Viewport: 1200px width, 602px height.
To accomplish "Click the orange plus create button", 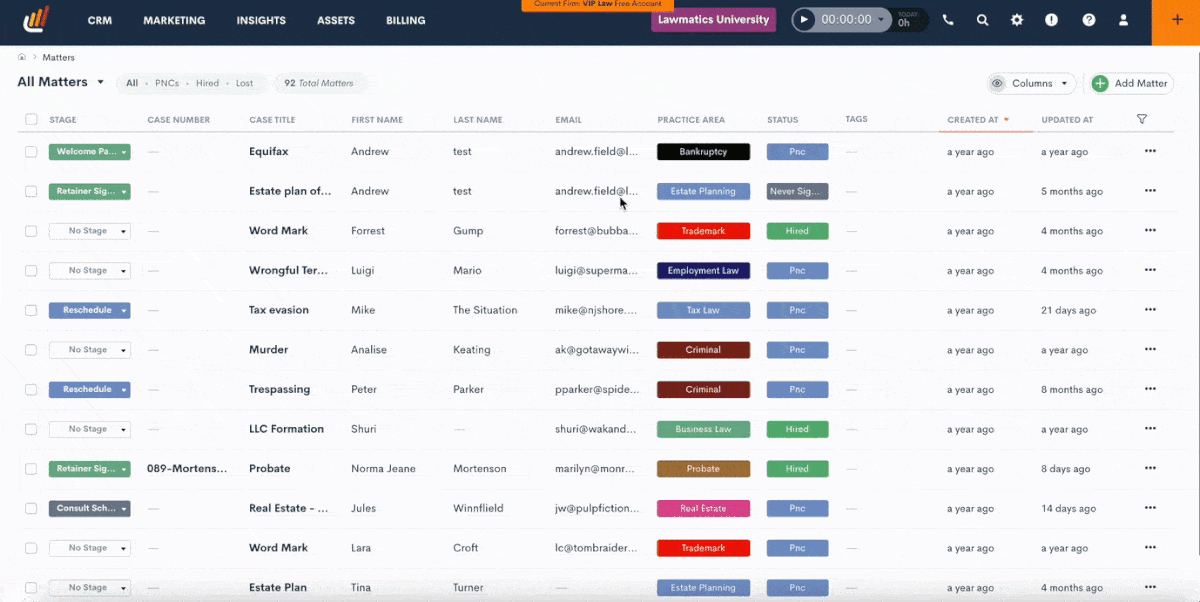I will tap(1176, 20).
